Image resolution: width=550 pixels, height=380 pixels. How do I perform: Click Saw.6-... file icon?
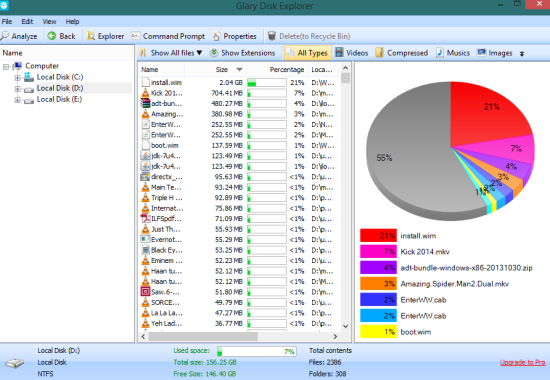tap(145, 292)
